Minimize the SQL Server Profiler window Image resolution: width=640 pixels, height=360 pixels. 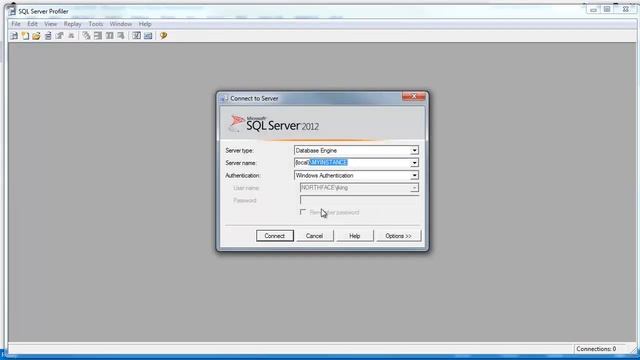(593, 9)
